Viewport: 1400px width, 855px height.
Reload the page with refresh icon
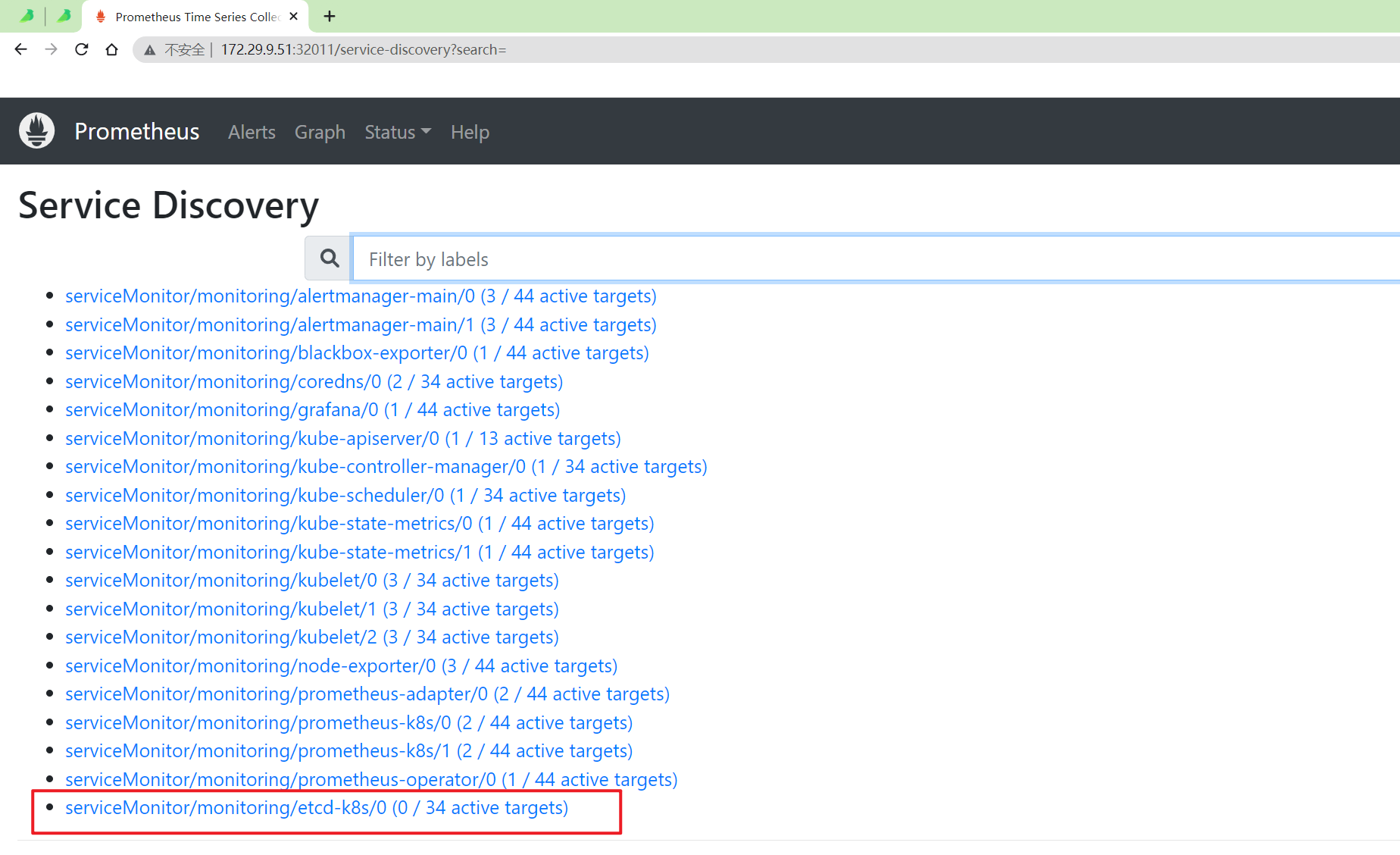pyautogui.click(x=82, y=49)
